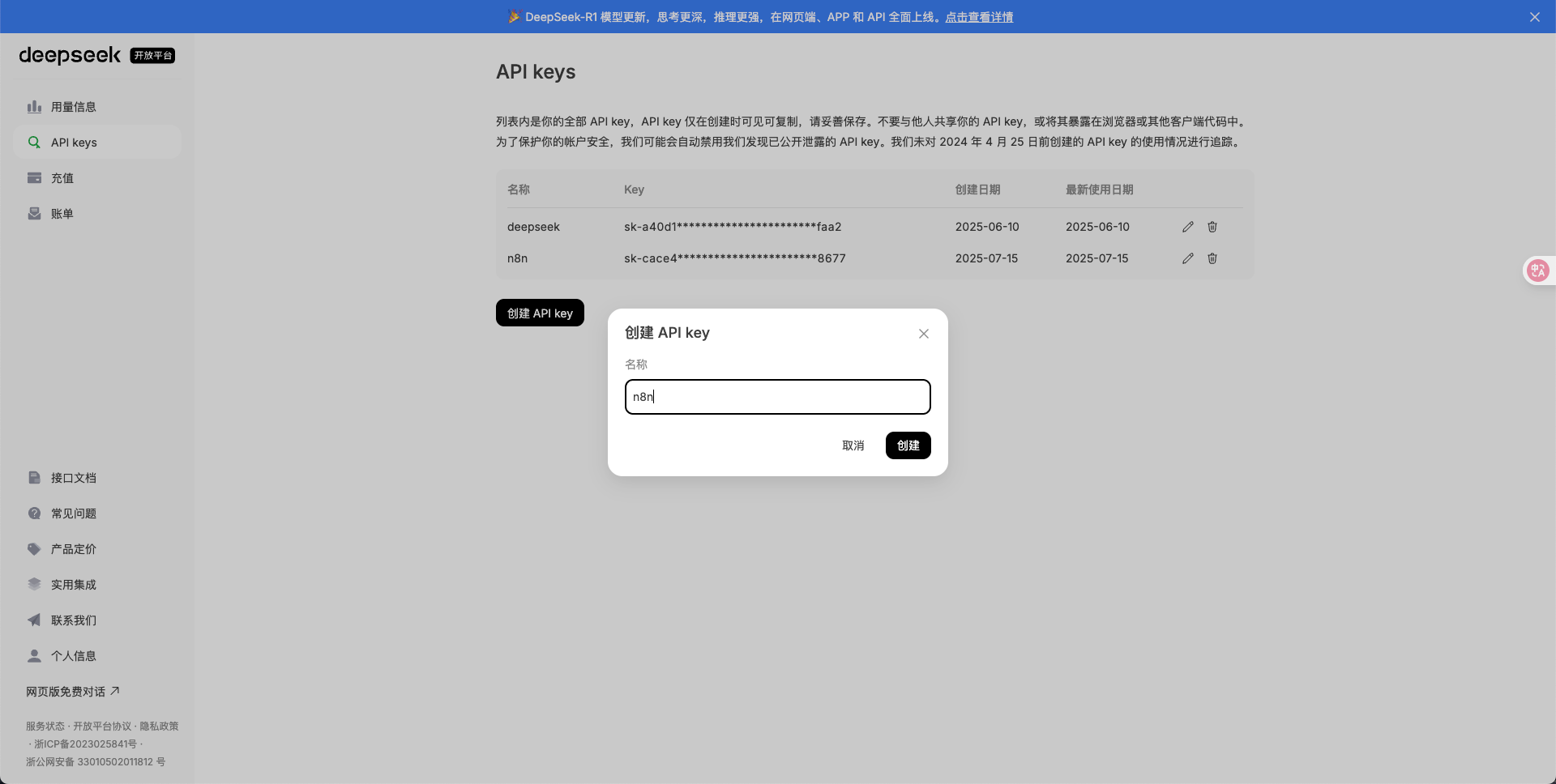The width and height of the screenshot is (1556, 784).
Task: Open the 开放平台协议 footer link
Action: click(x=102, y=726)
